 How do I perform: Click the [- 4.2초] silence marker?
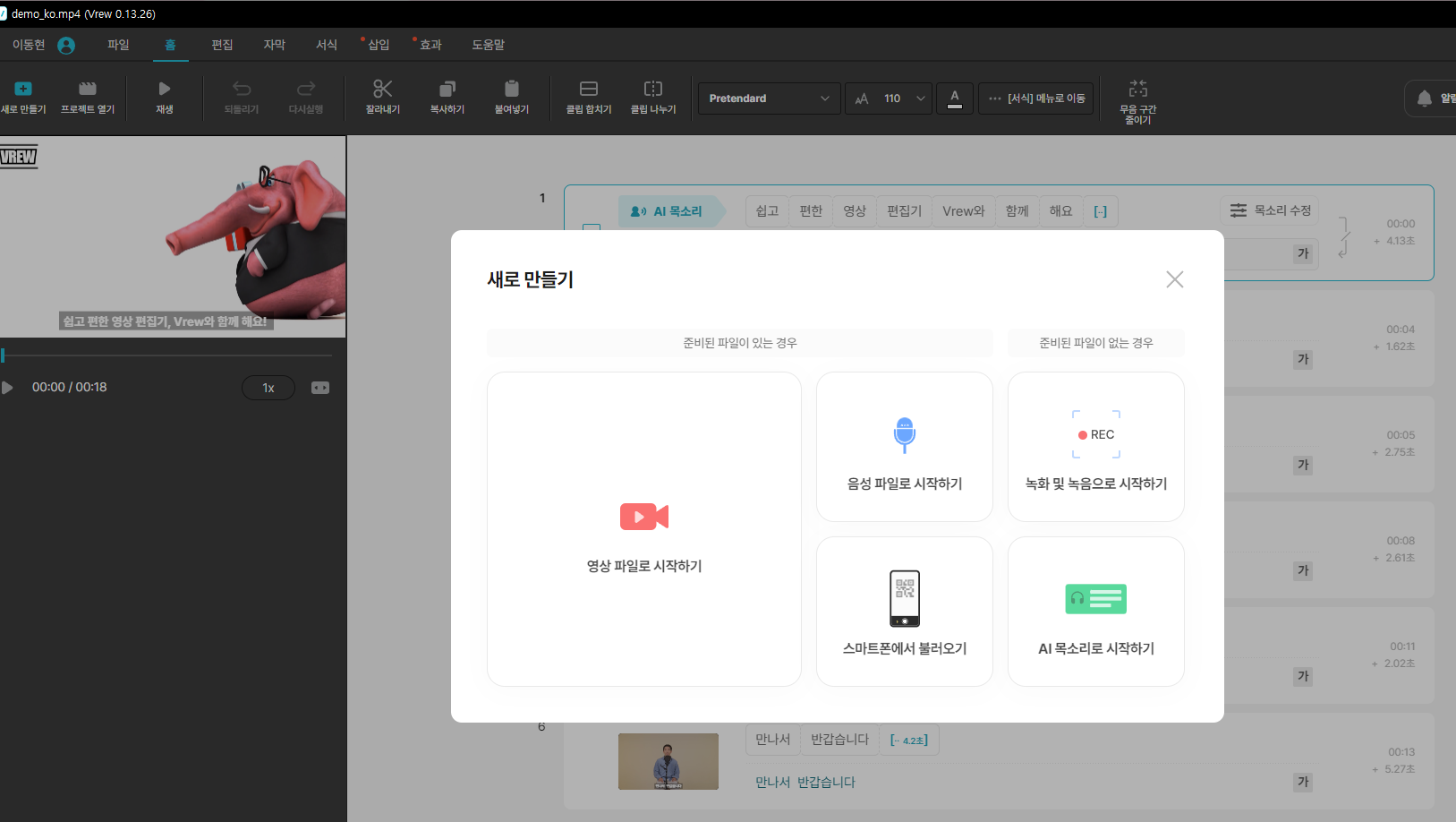pyautogui.click(x=909, y=740)
